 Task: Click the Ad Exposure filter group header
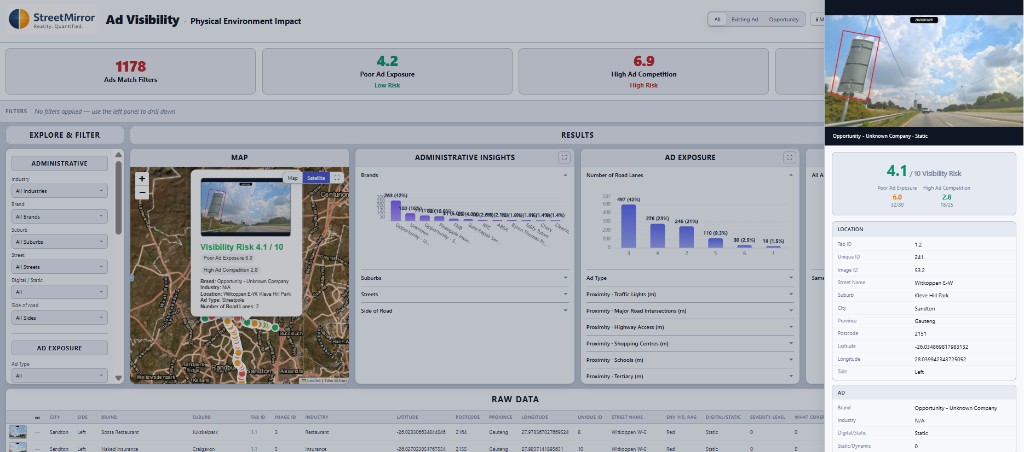coord(59,347)
